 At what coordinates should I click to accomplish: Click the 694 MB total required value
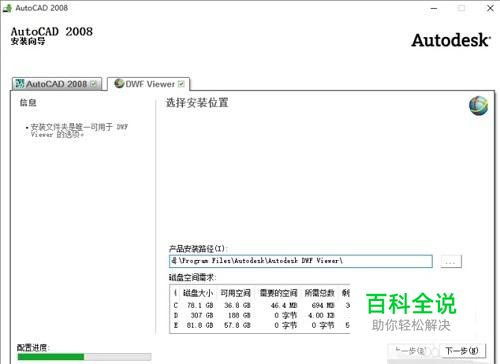[x=323, y=305]
